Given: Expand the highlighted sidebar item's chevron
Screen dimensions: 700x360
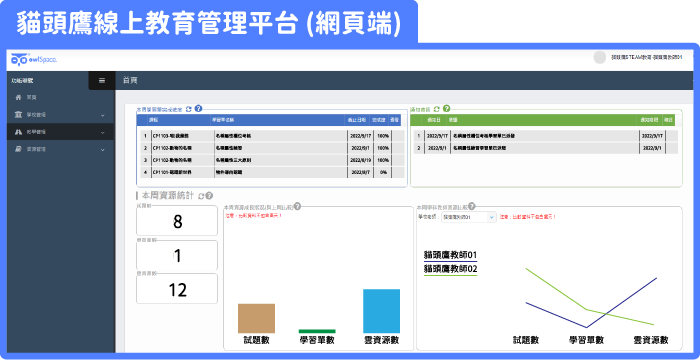Looking at the screenshot, I should (103, 133).
